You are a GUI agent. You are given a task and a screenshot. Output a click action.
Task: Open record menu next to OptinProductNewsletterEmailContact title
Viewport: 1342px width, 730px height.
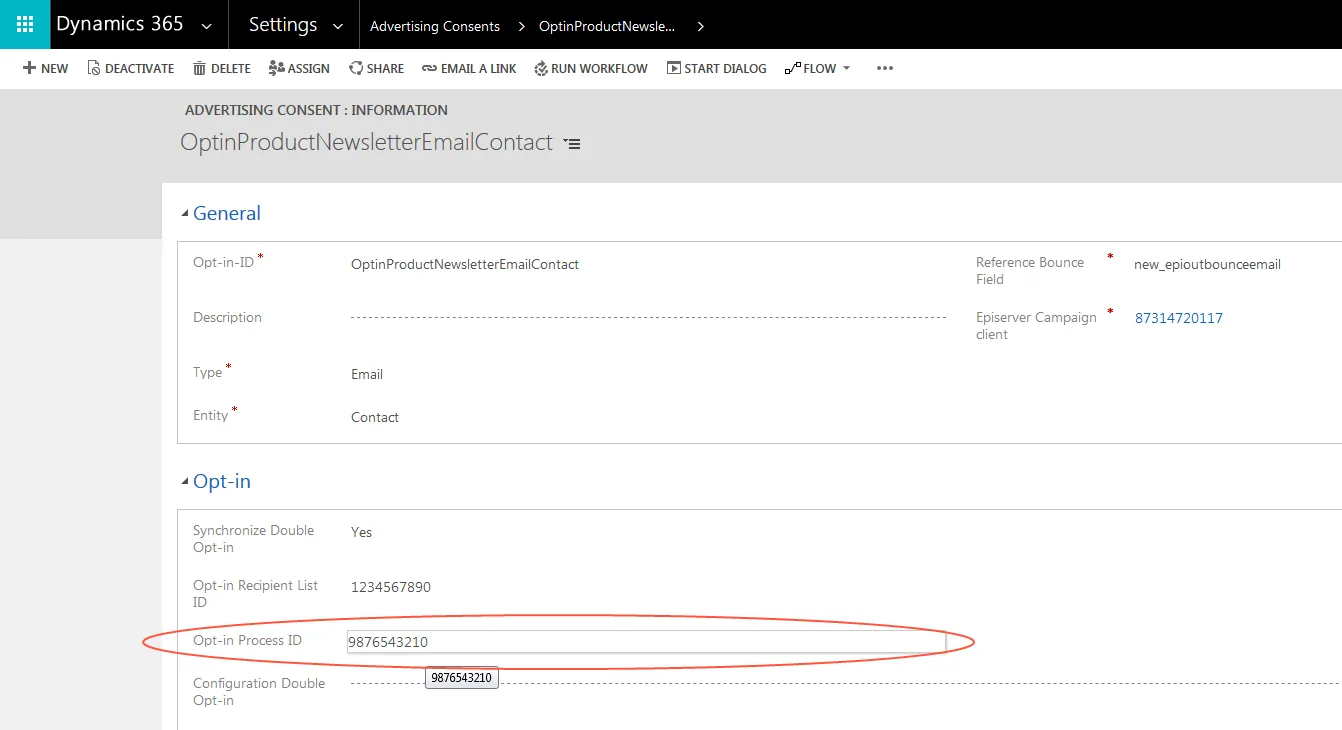pyautogui.click(x=572, y=144)
